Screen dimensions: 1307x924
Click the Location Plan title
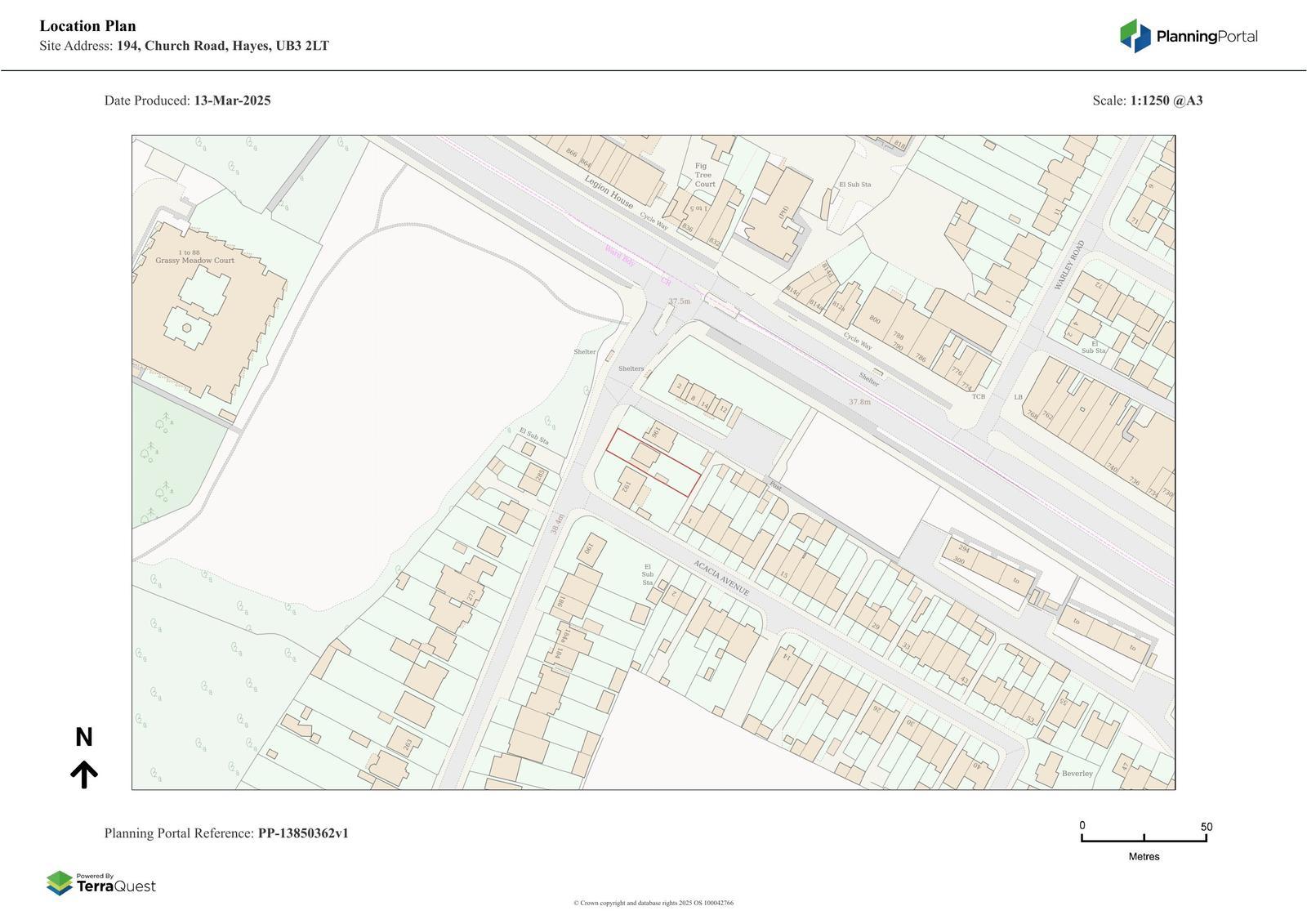coord(87,26)
